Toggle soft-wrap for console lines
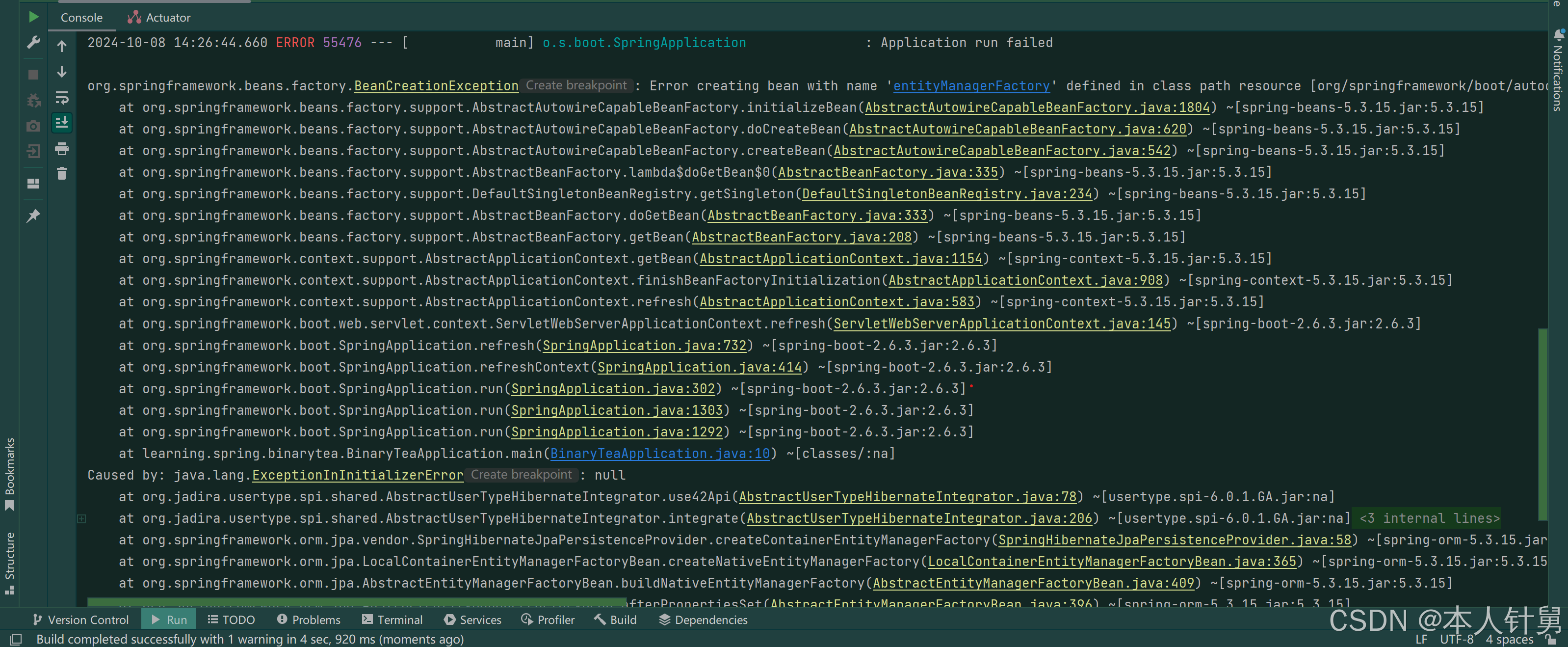This screenshot has width=1568, height=647. click(x=61, y=98)
